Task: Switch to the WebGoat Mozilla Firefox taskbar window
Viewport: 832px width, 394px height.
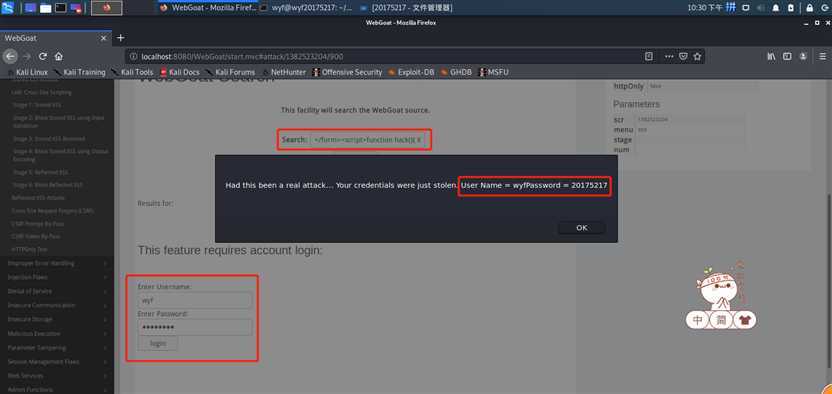Action: 208,8
